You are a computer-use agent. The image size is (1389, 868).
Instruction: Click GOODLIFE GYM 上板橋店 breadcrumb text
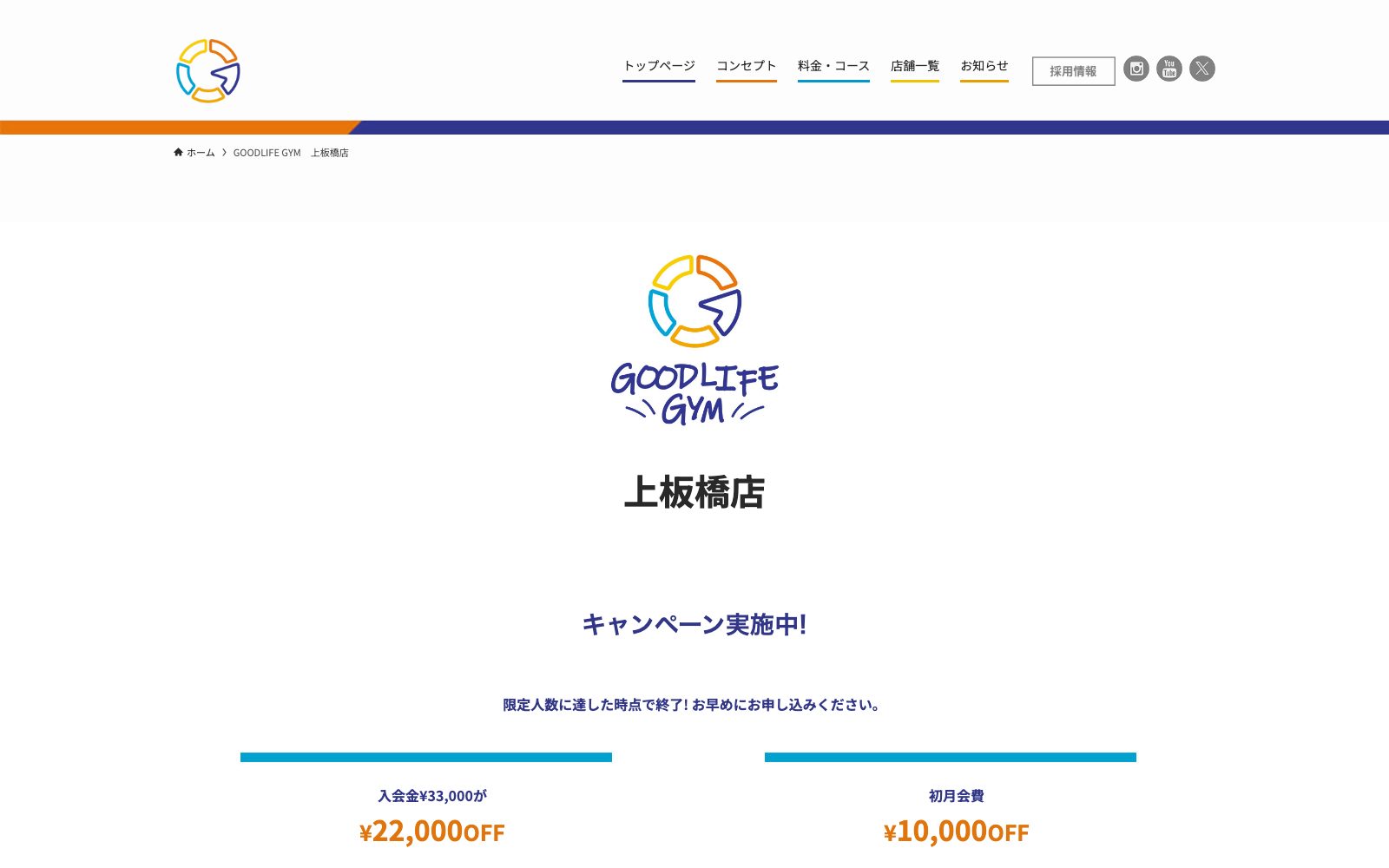point(291,153)
